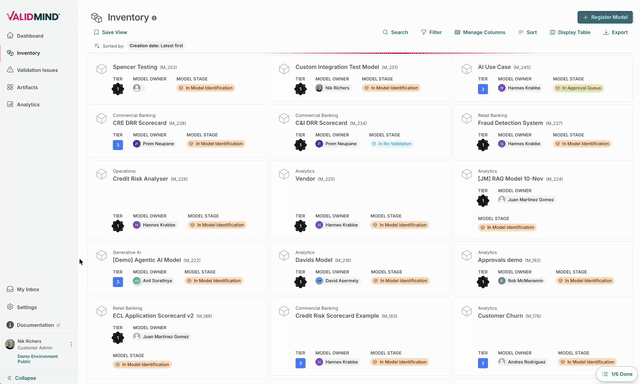Screen dimensions: 640x384
Task: Select the Artifacts grid icon
Action: [x=10, y=87]
